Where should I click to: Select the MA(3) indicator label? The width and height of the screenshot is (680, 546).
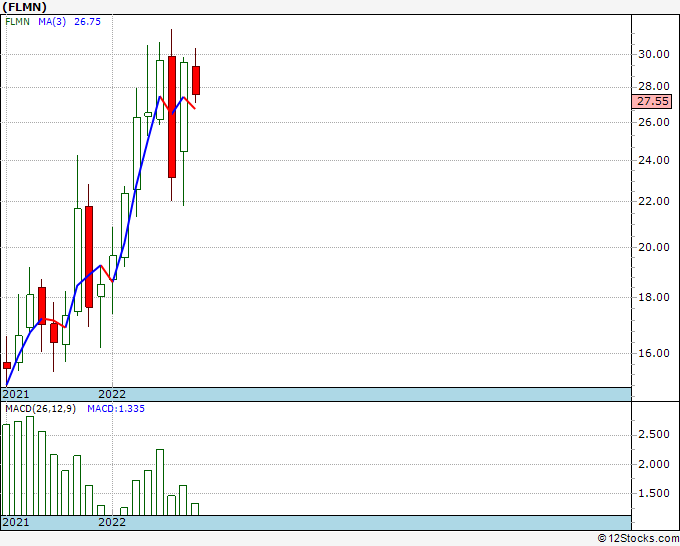point(52,22)
